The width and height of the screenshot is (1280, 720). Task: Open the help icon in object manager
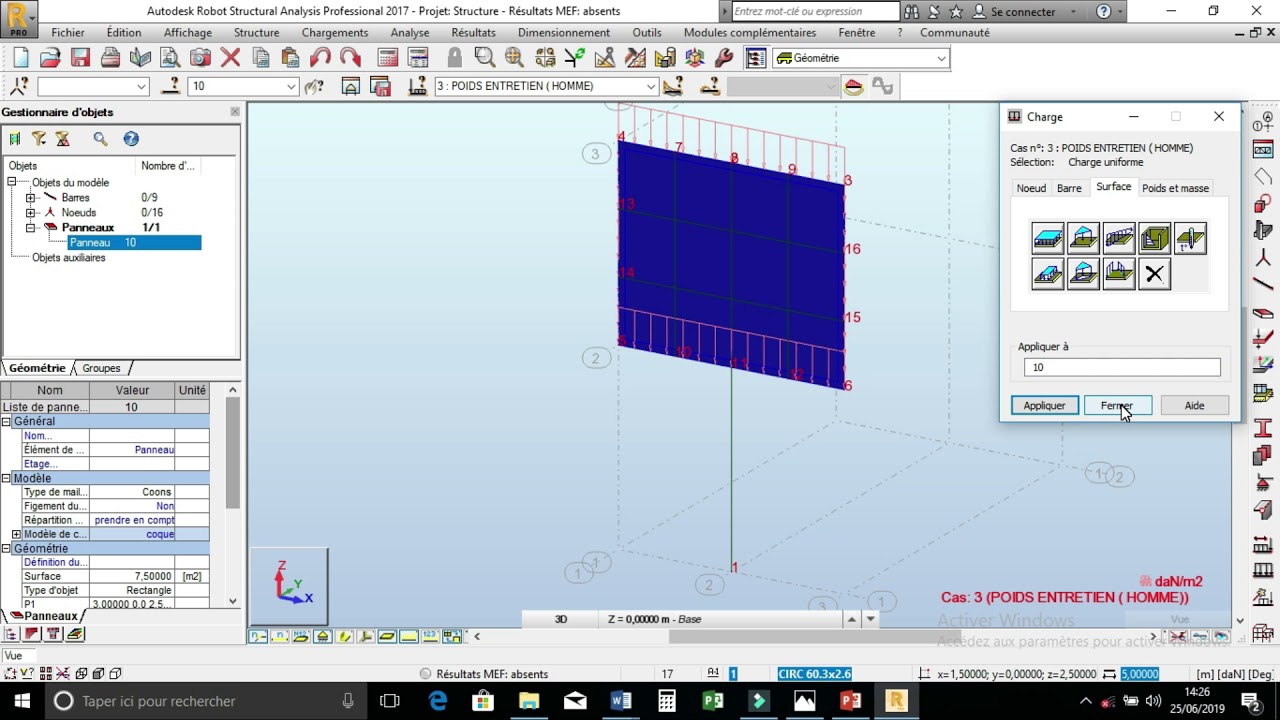[131, 139]
